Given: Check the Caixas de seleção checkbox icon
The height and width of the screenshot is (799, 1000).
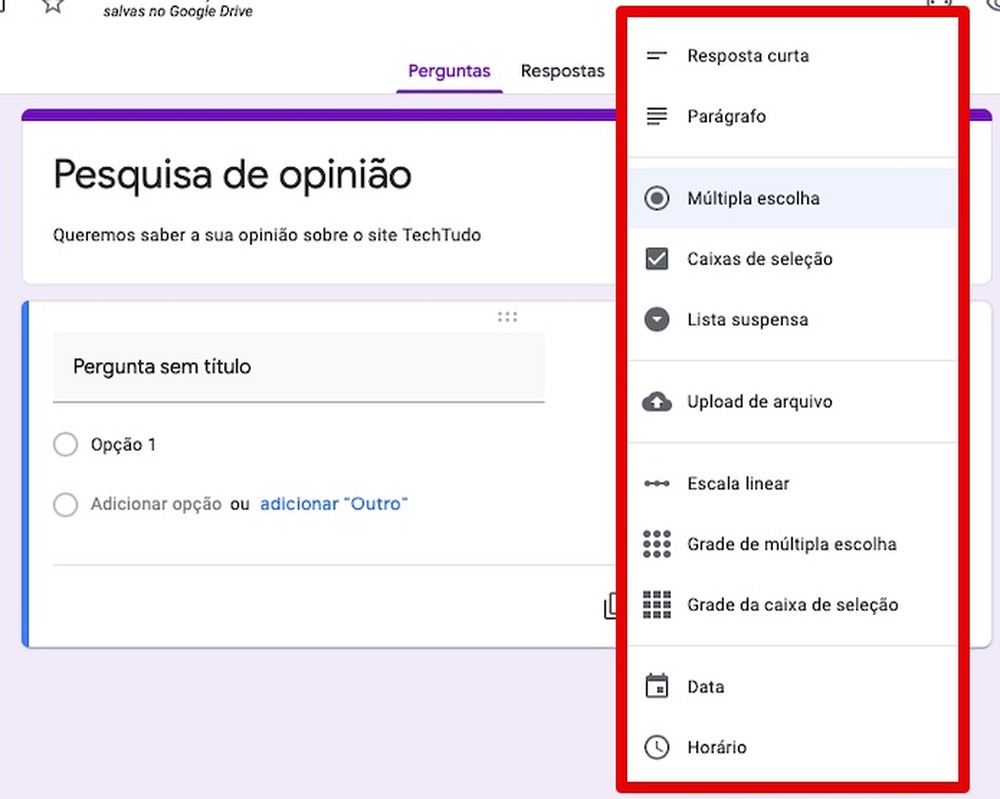Looking at the screenshot, I should 657,259.
